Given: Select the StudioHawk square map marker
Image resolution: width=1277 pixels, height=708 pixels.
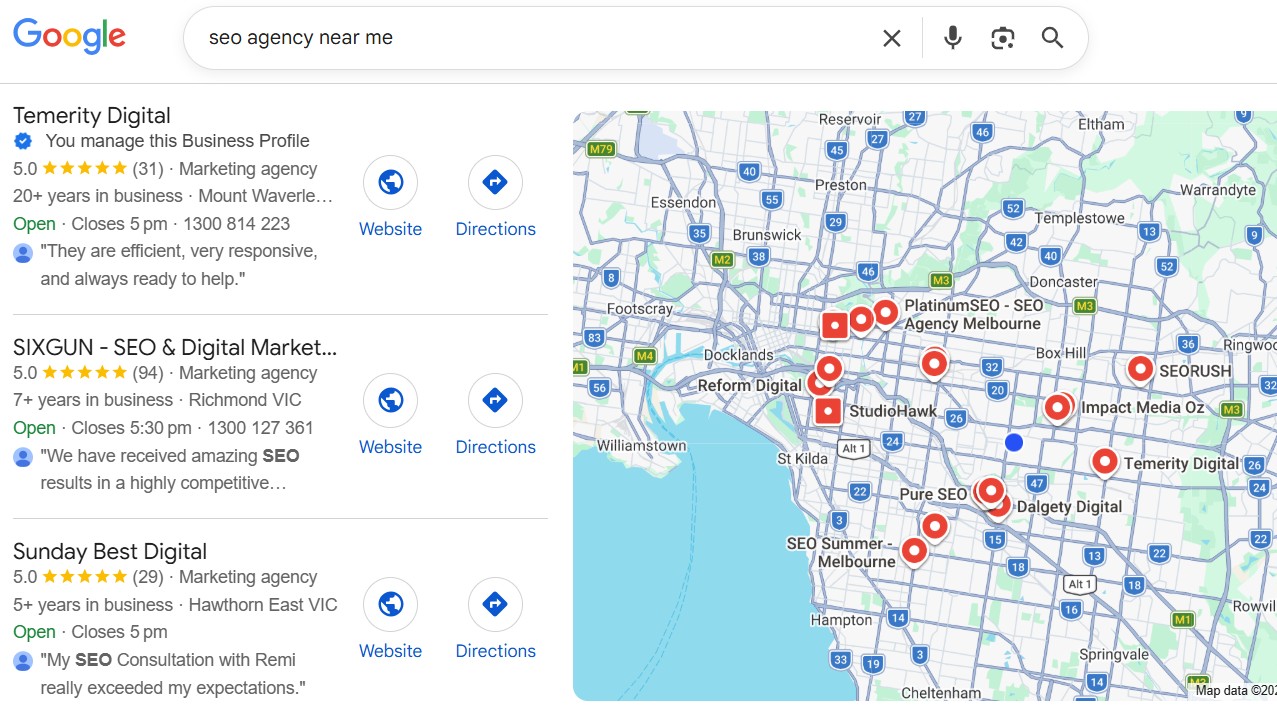Looking at the screenshot, I should point(828,411).
